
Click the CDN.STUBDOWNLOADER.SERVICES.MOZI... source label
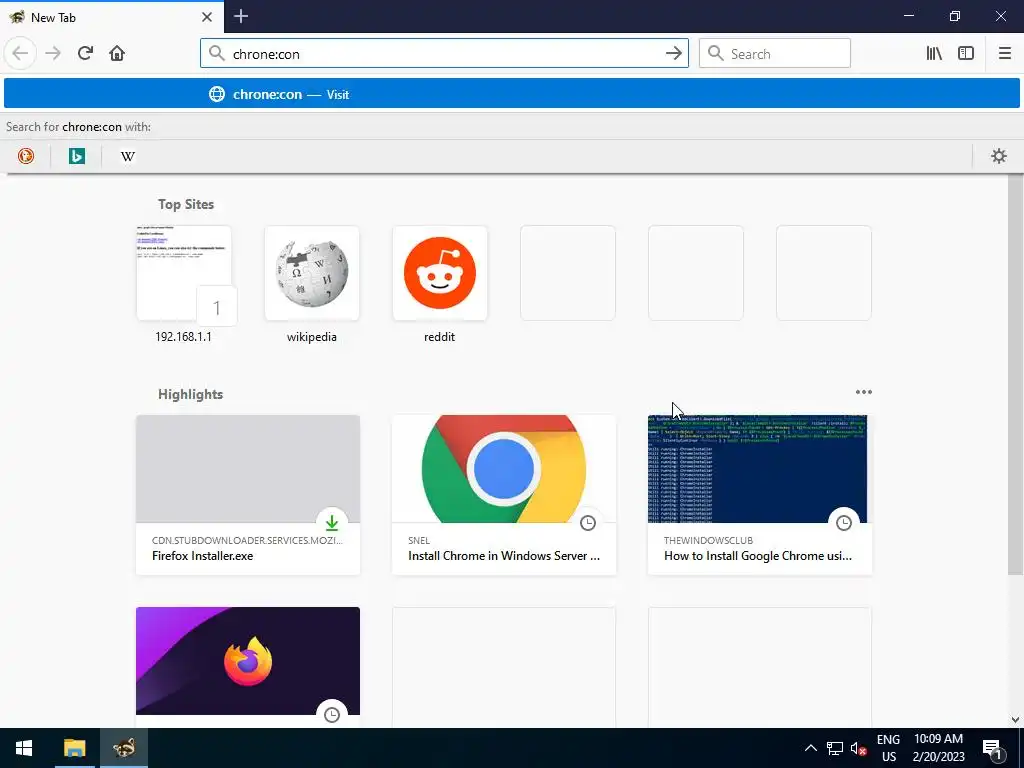point(248,540)
